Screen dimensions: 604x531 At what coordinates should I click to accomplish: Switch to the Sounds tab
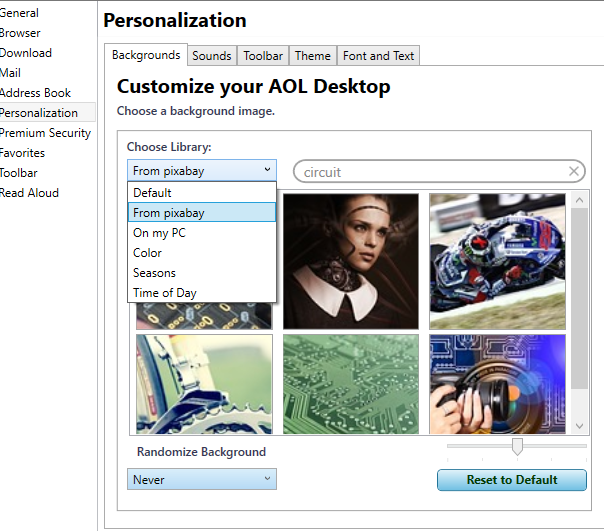211,56
